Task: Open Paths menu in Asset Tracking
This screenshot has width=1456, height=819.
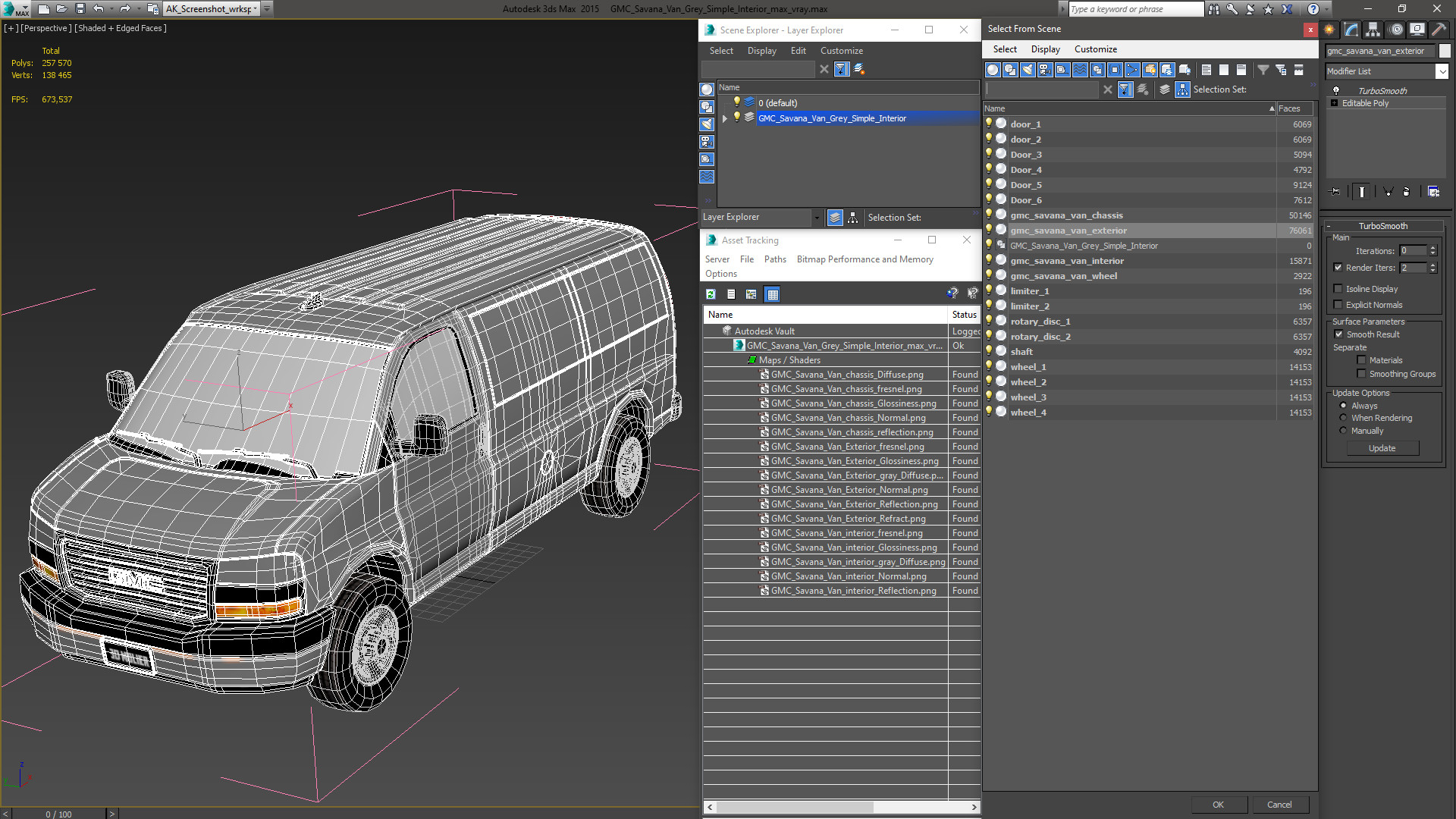Action: (x=775, y=259)
